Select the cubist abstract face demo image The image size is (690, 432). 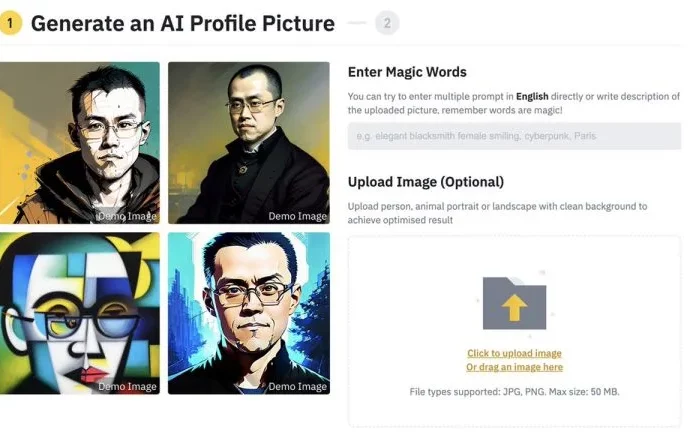[80, 313]
